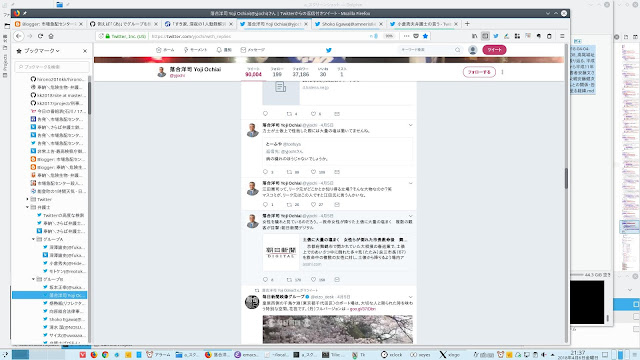This screenshot has width=640, height=360.
Task: Reload the current Twitter page
Action: click(40, 36)
